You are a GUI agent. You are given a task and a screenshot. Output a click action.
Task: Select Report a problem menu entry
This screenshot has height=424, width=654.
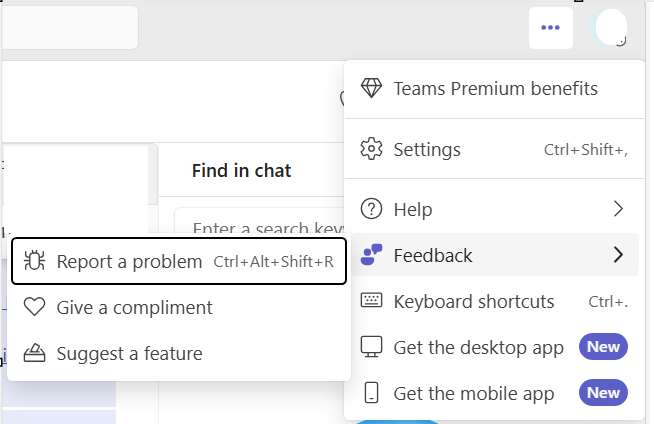(x=129, y=262)
